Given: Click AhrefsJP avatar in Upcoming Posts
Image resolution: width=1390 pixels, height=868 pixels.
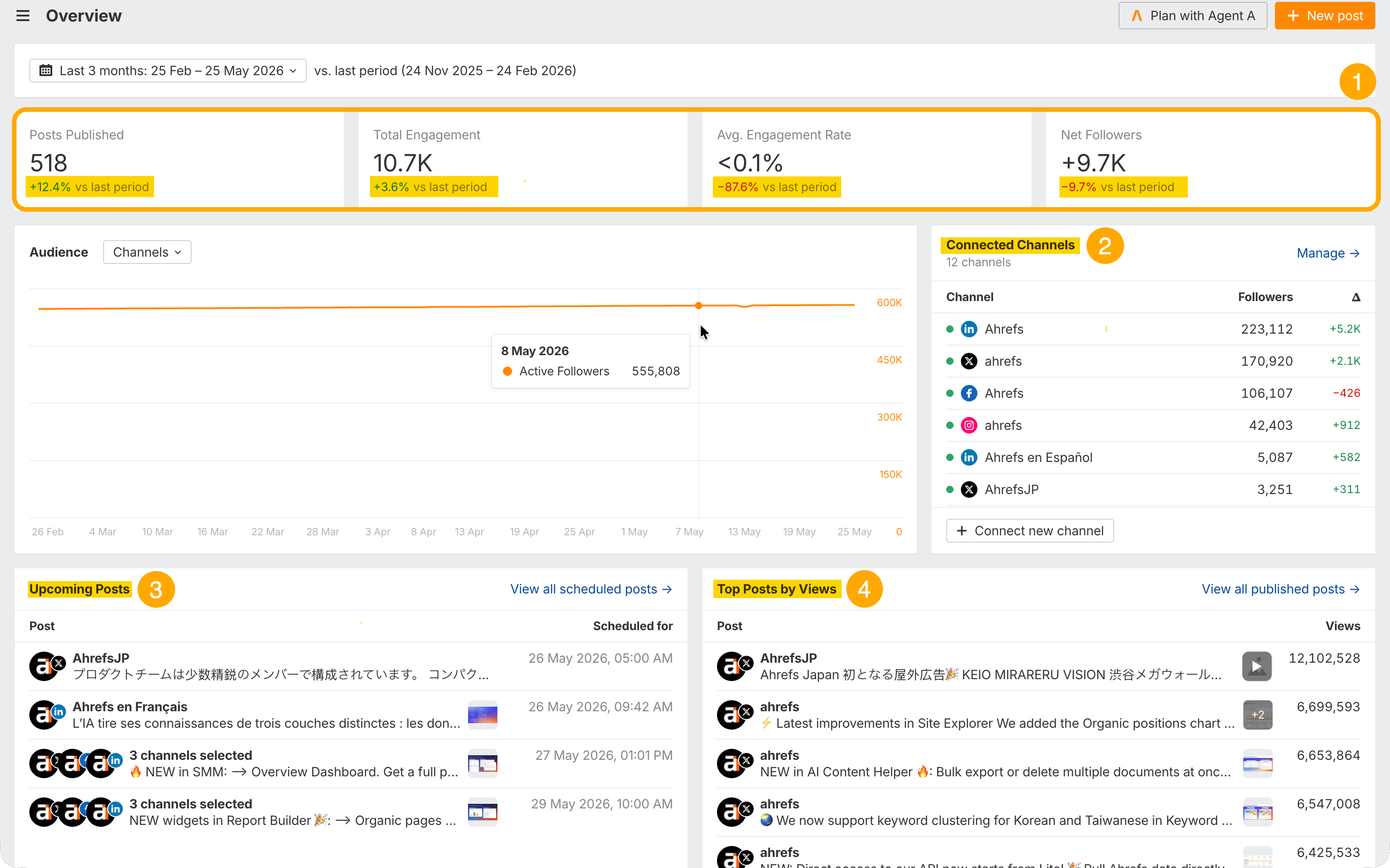Looking at the screenshot, I should click(47, 666).
